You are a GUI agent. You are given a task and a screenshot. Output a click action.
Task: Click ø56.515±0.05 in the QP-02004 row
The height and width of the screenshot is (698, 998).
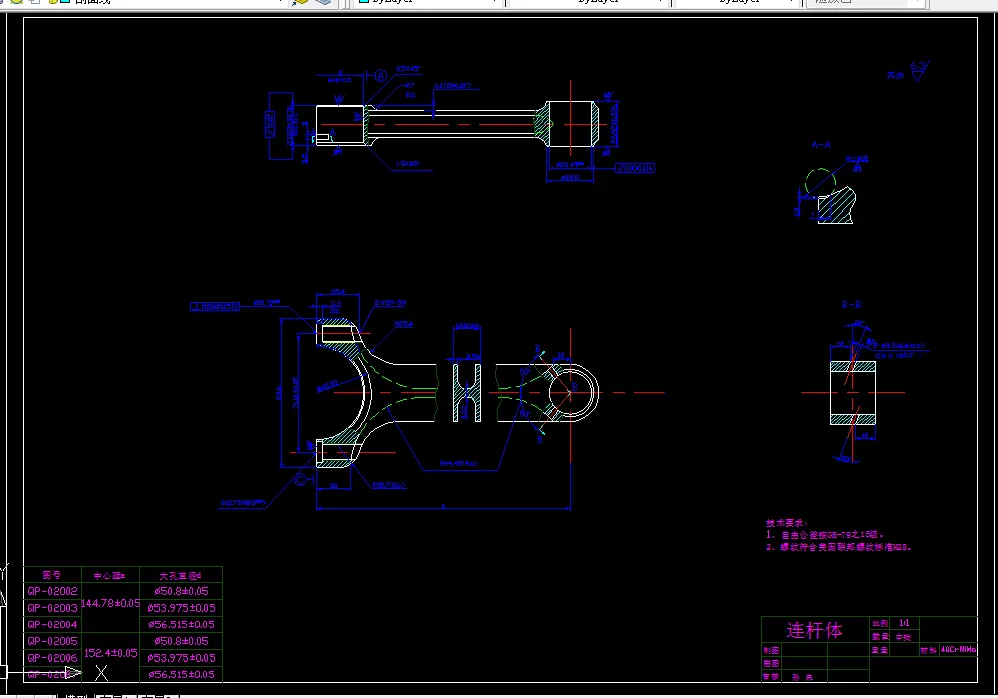181,624
